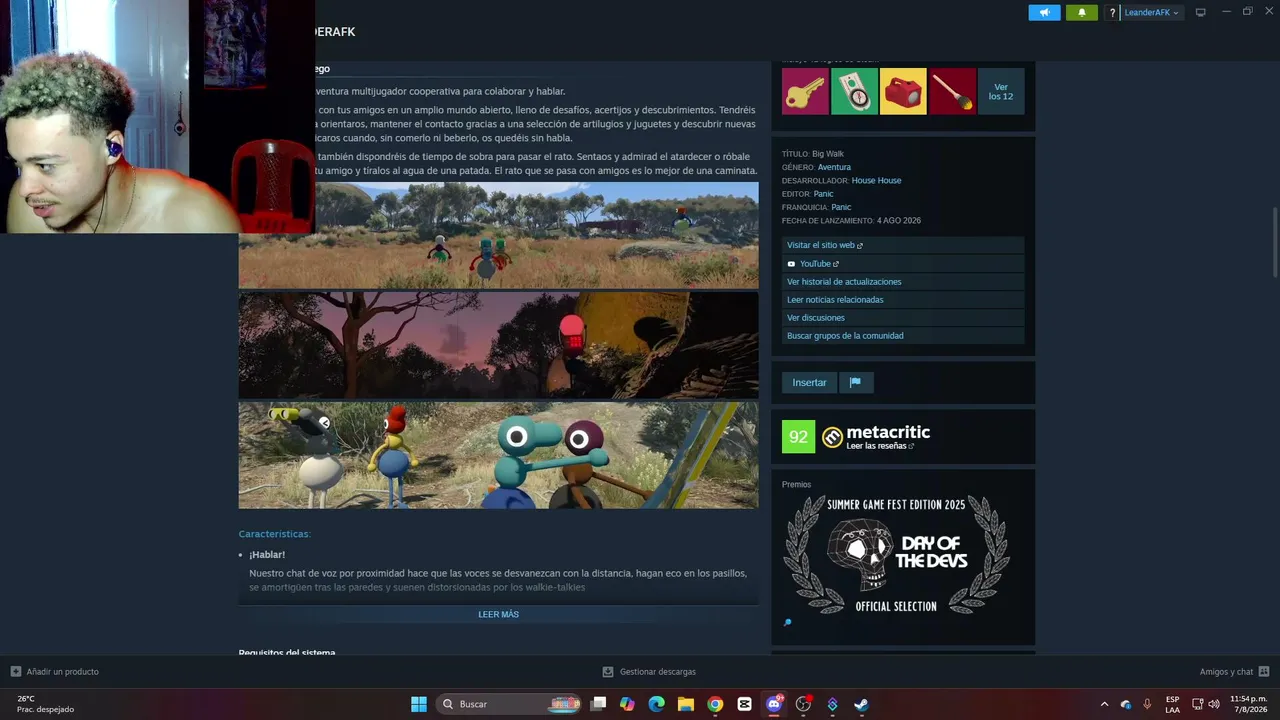Open 'Ver discusiones' link

pyautogui.click(x=903, y=318)
